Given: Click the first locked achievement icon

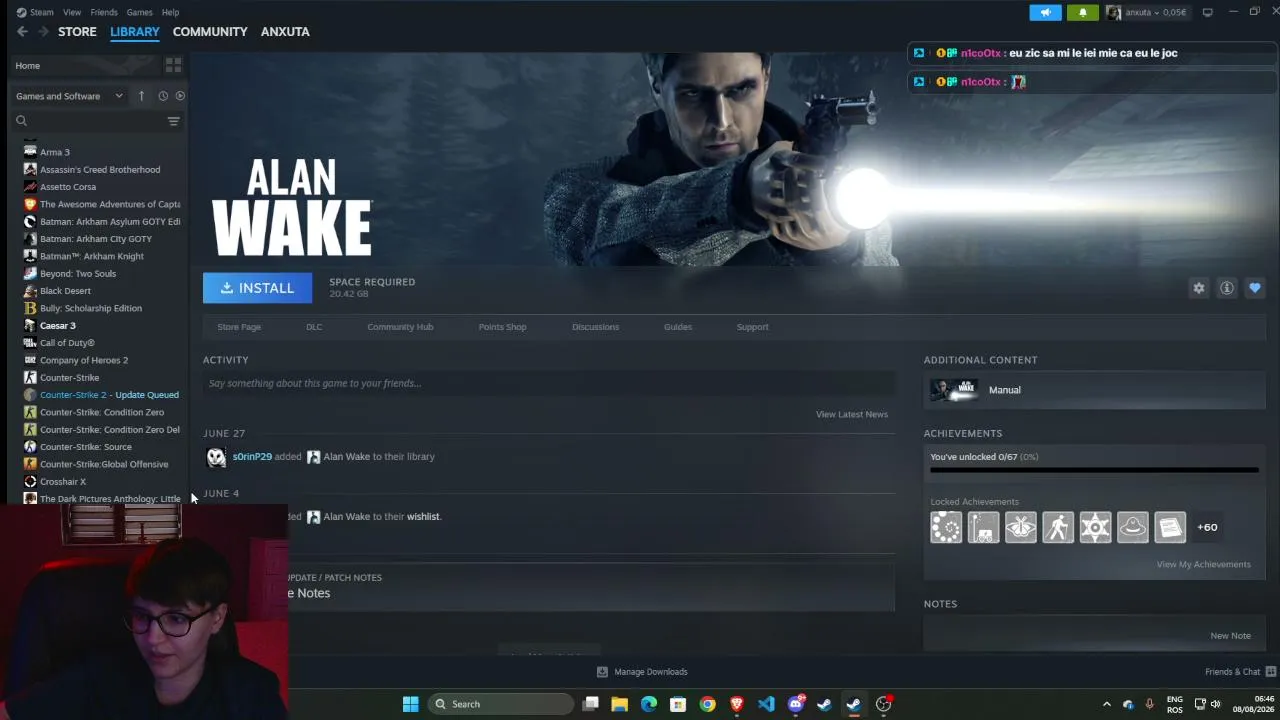Looking at the screenshot, I should [x=946, y=527].
